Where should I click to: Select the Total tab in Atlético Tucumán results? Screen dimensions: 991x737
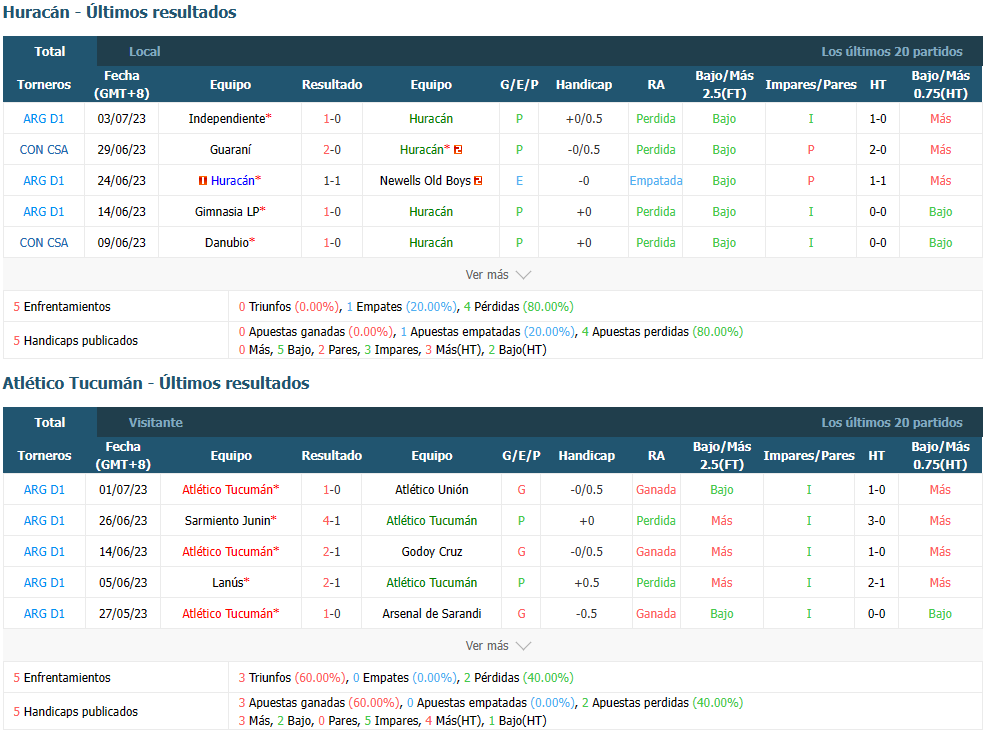pos(50,423)
